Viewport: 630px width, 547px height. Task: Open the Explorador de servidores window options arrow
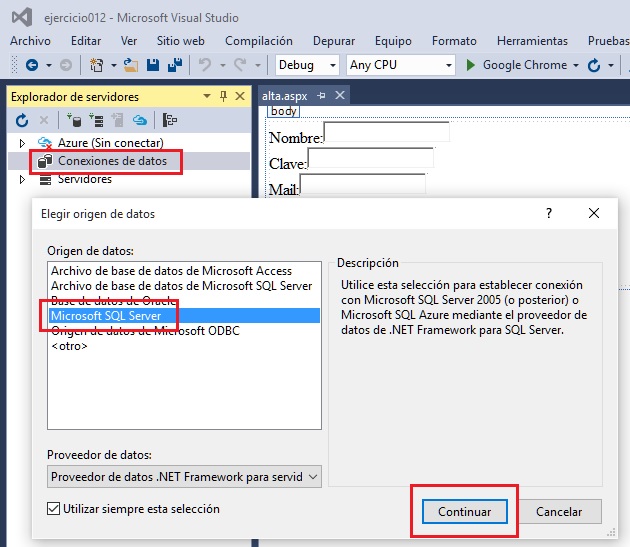coord(207,96)
